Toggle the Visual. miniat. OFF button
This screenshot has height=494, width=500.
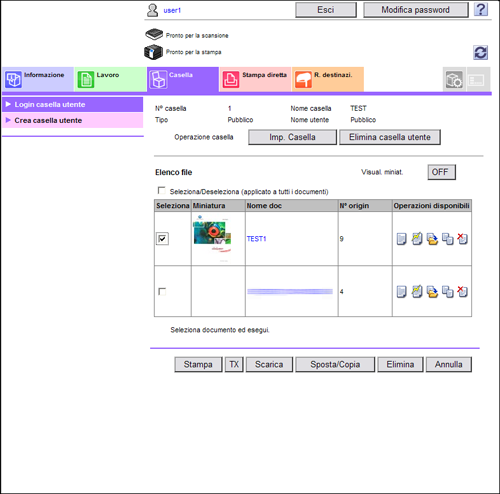pyautogui.click(x=441, y=172)
